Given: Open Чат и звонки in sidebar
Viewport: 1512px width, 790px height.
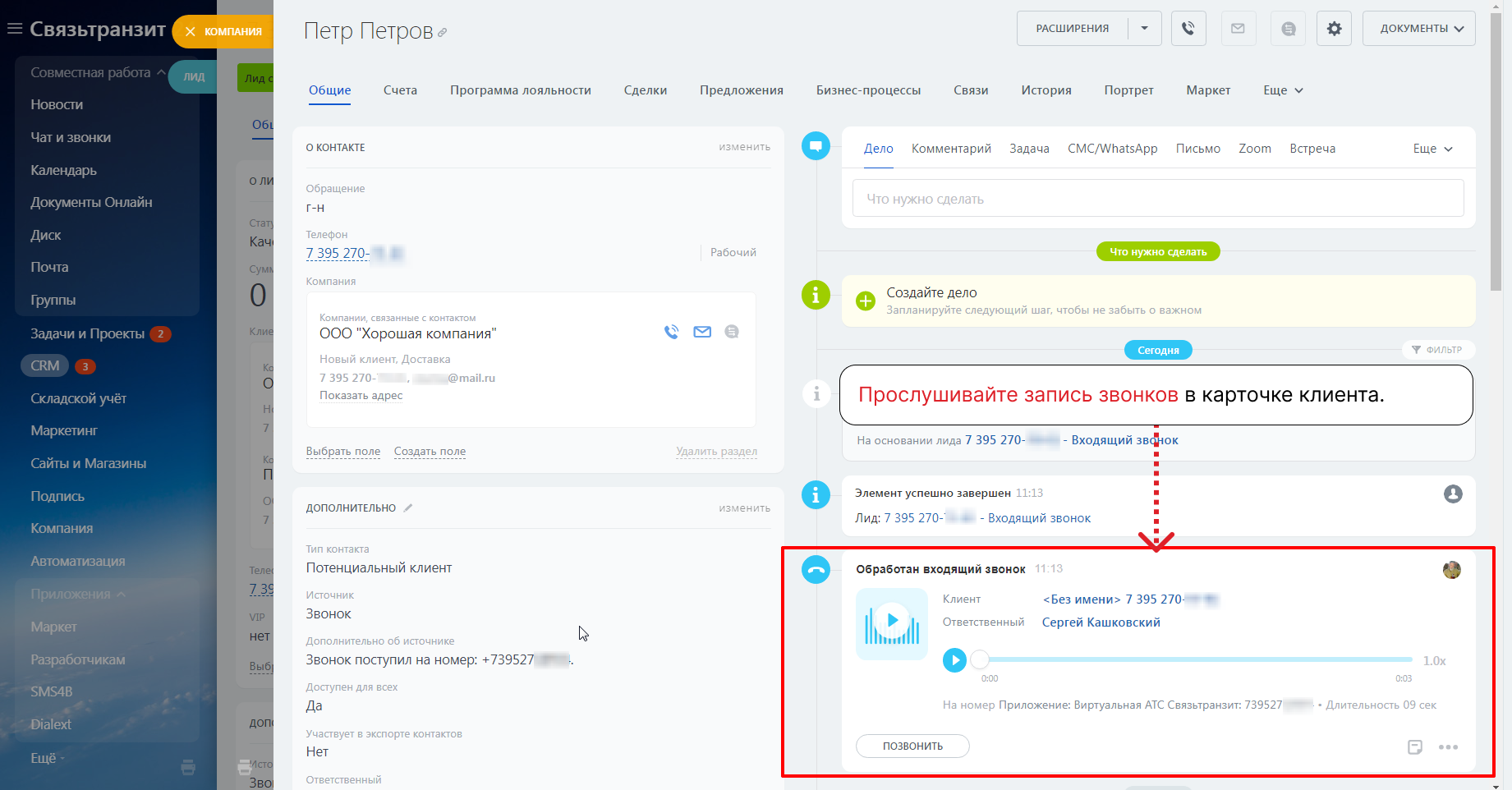Looking at the screenshot, I should click(x=71, y=138).
